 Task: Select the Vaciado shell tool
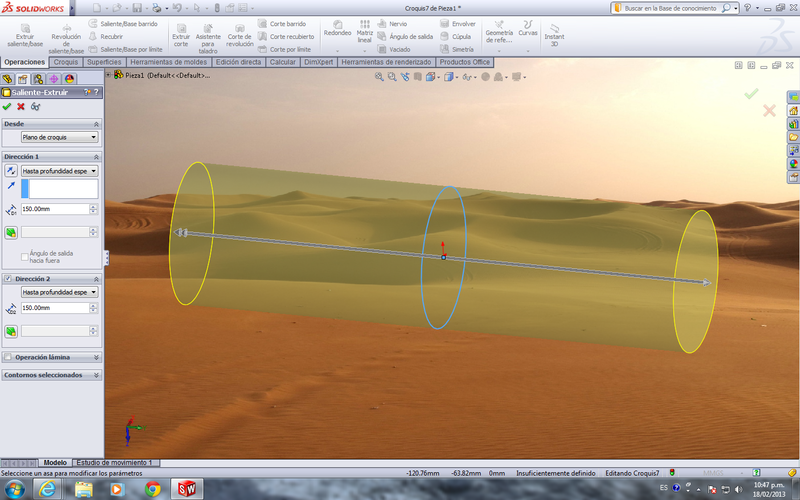point(394,49)
